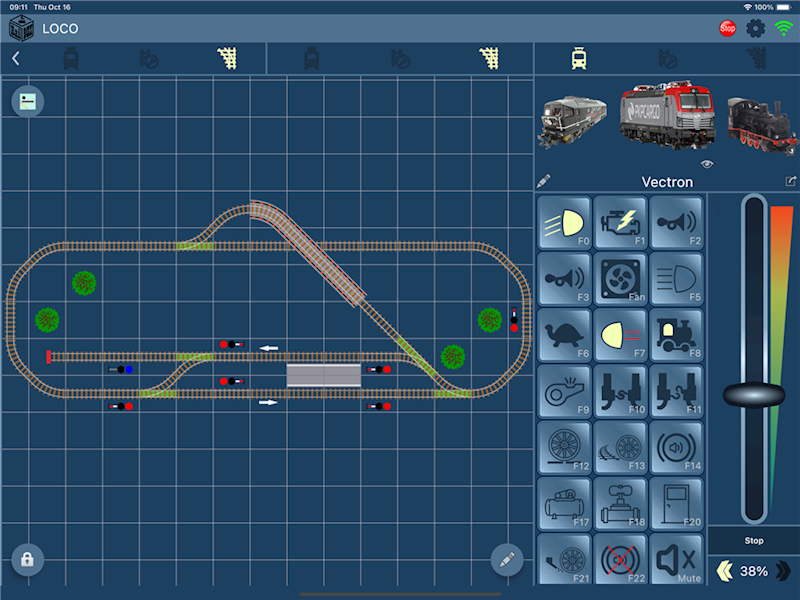Enable F6 turtle slow-speed mode
Viewport: 800px width, 600px height.
pos(564,333)
